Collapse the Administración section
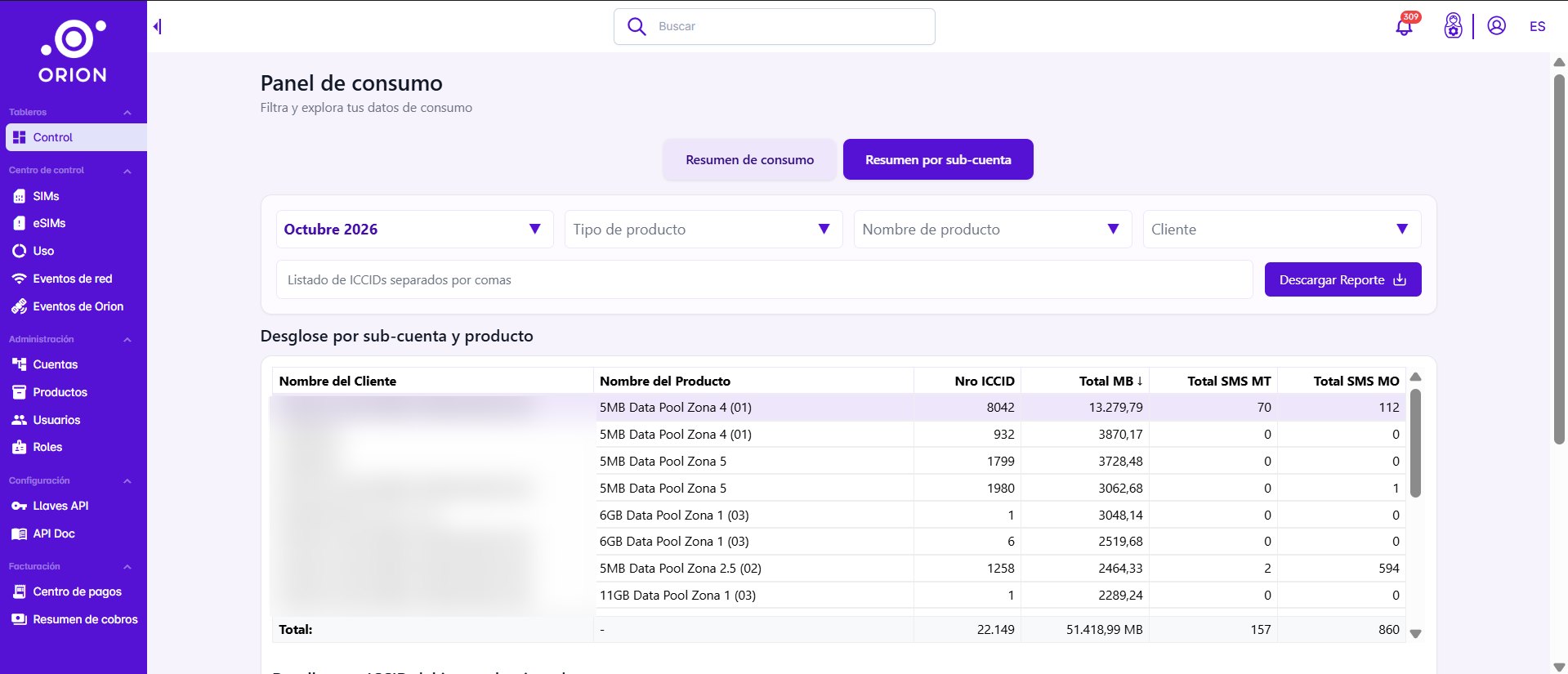This screenshot has width=1568, height=674. [x=127, y=340]
